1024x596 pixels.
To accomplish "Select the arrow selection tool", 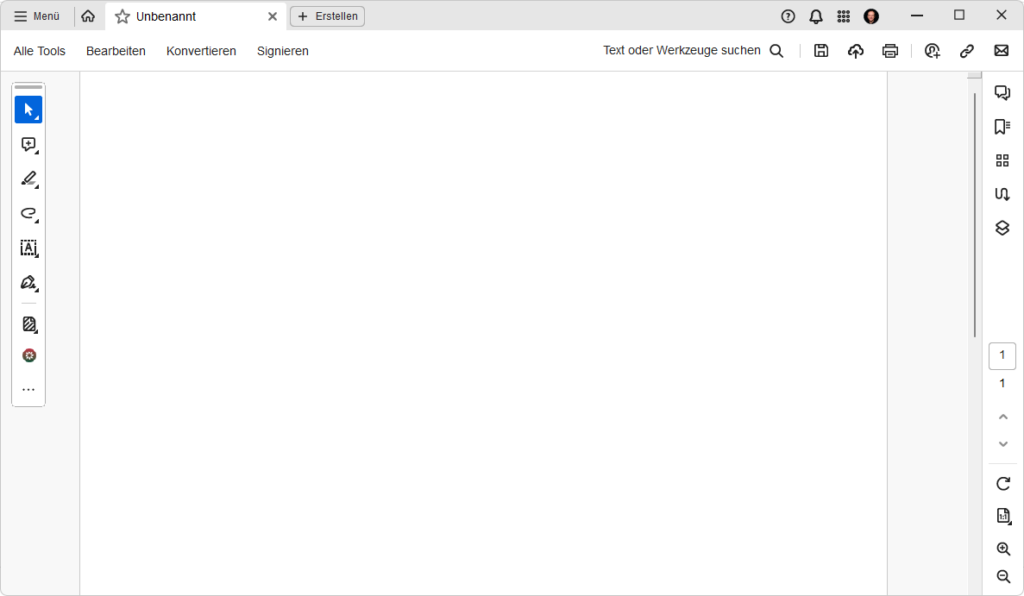I will (28, 109).
